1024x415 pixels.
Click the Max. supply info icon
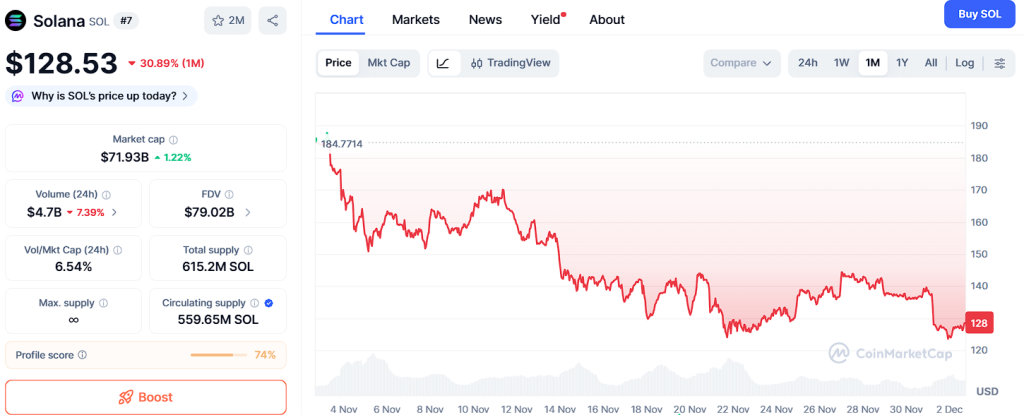pyautogui.click(x=104, y=302)
